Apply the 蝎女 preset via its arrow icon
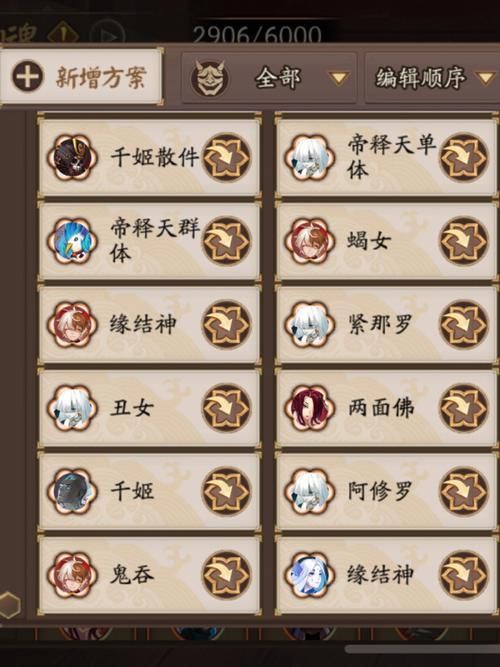The height and width of the screenshot is (667, 500). click(463, 241)
